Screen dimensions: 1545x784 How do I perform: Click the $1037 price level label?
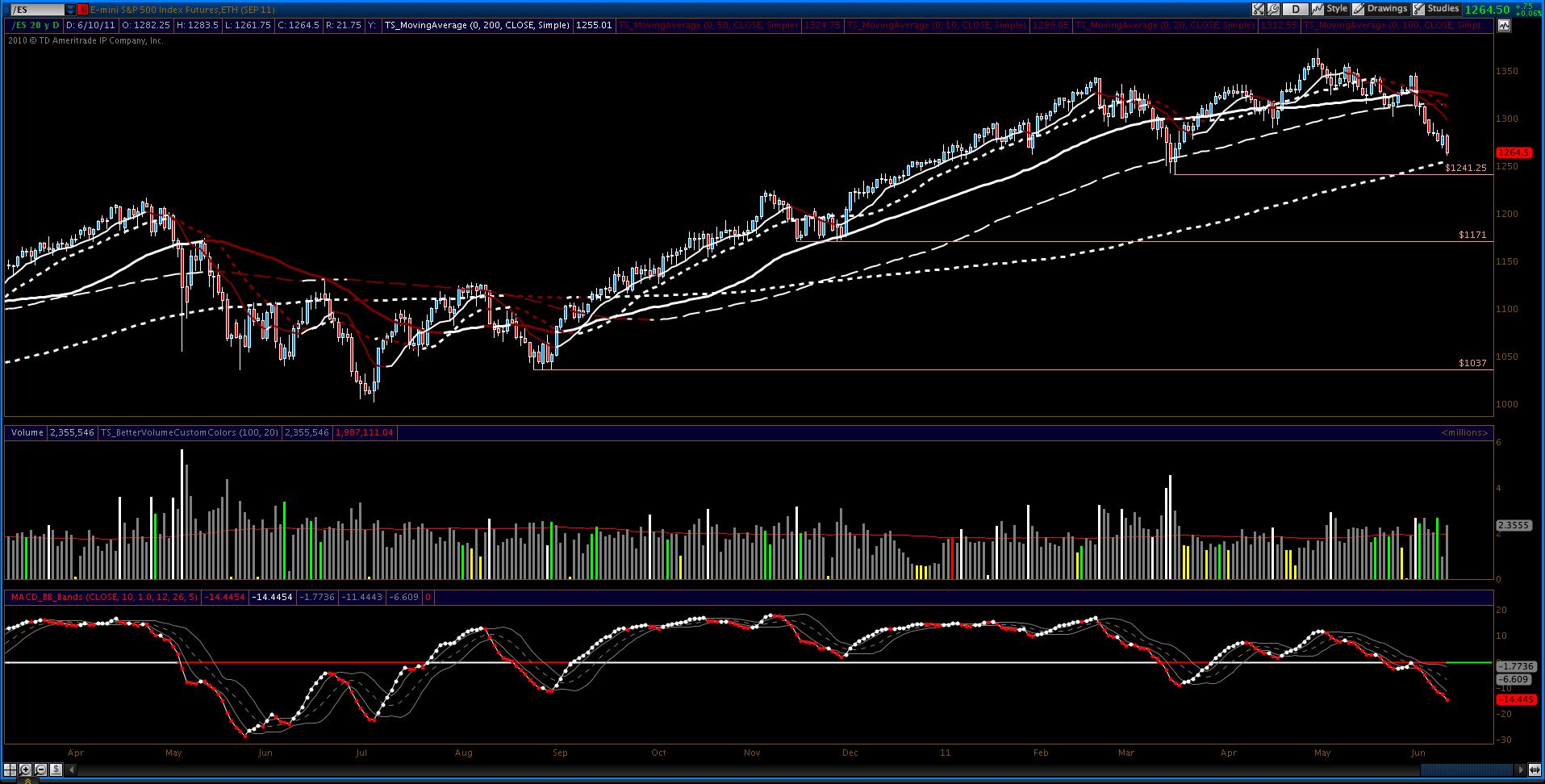[1472, 364]
